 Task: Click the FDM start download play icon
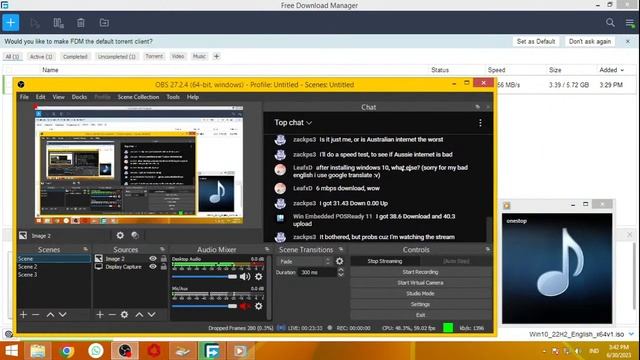[x=35, y=23]
